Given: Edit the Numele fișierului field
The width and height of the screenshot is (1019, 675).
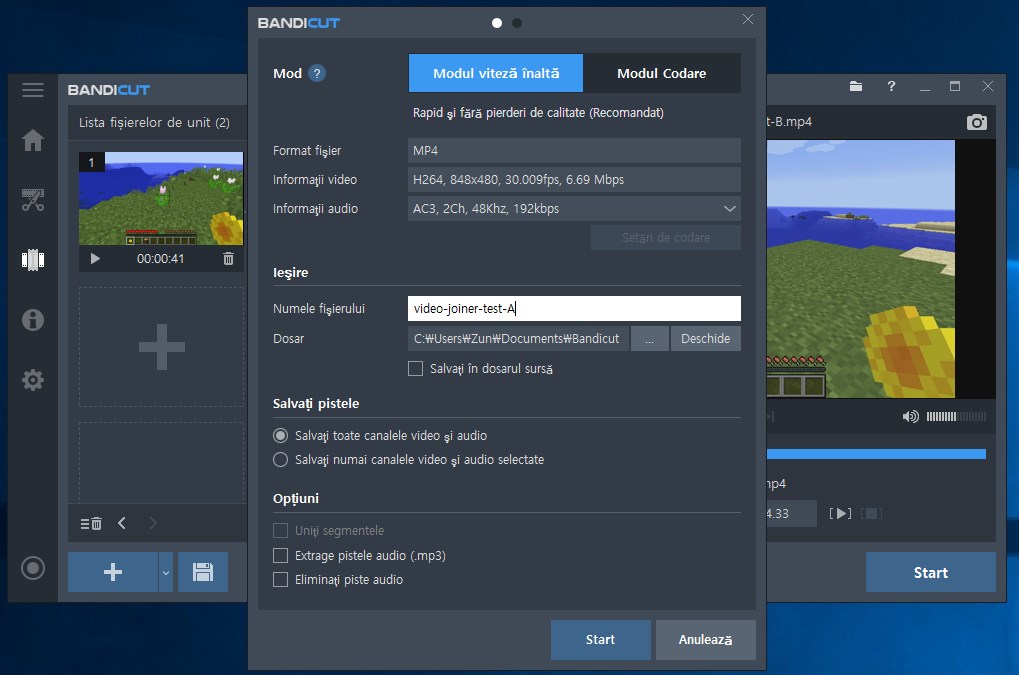Looking at the screenshot, I should pyautogui.click(x=574, y=309).
